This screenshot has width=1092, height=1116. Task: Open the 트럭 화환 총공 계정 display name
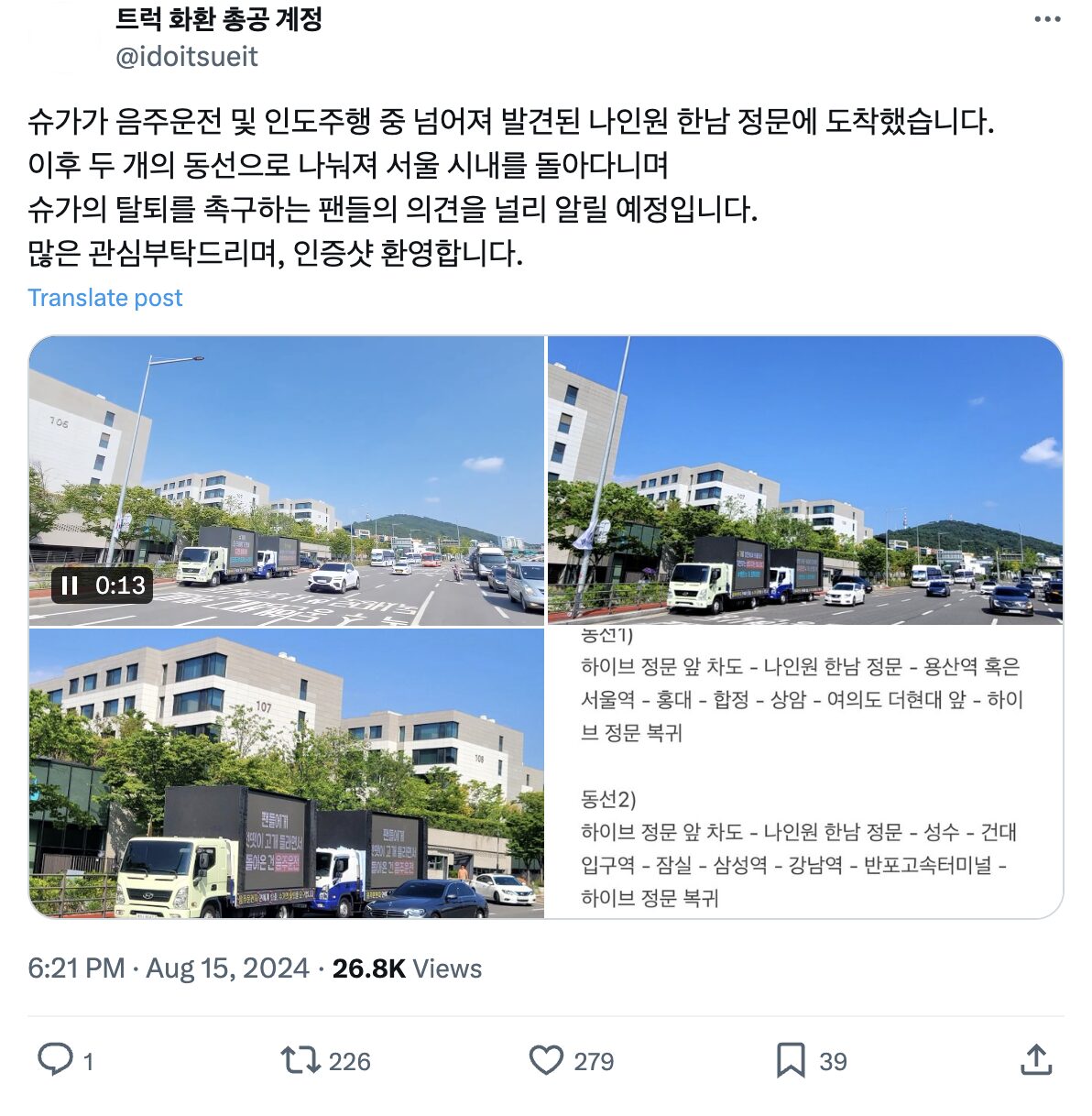pyautogui.click(x=219, y=18)
